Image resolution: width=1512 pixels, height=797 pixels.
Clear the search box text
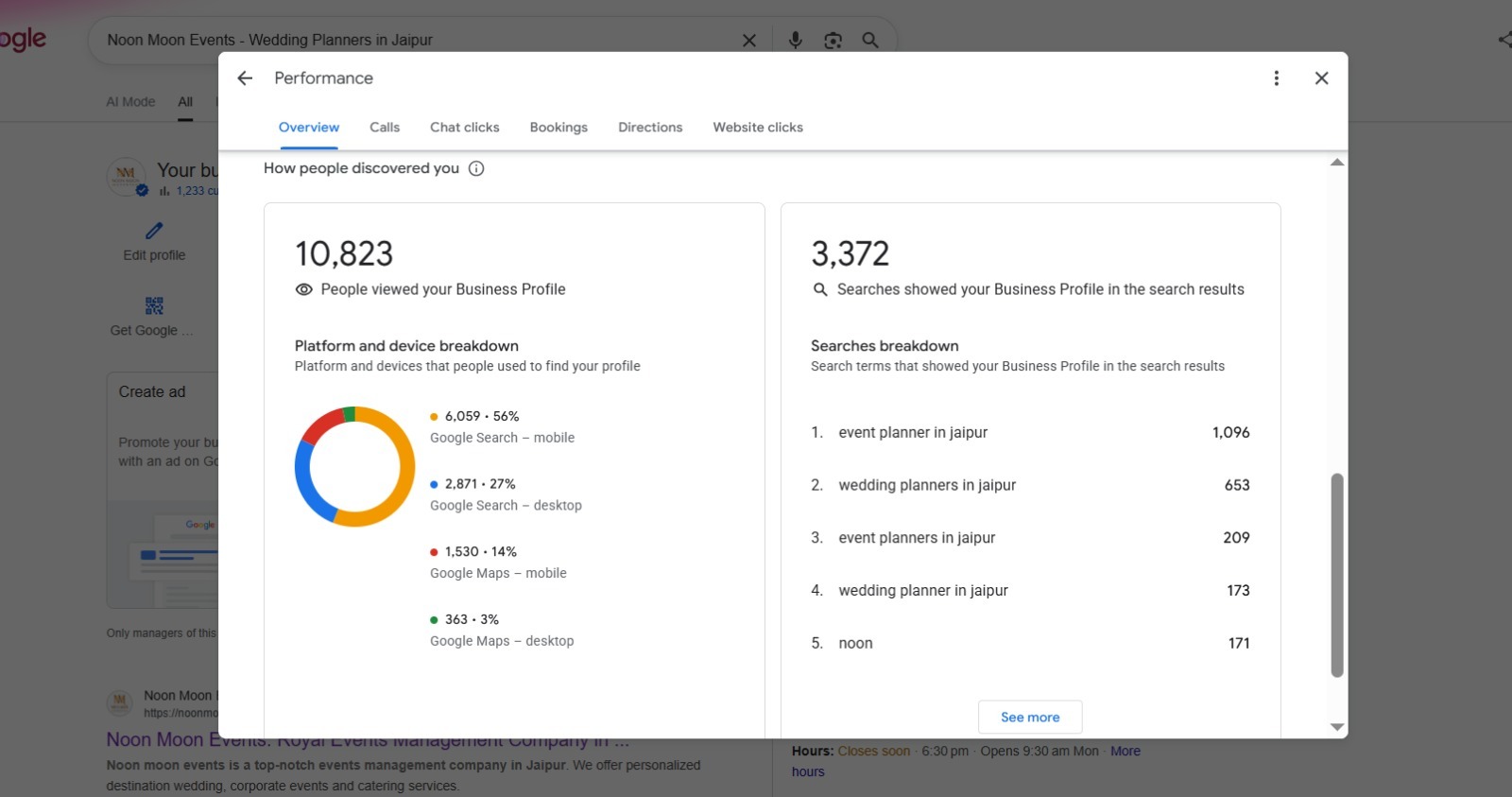[749, 40]
